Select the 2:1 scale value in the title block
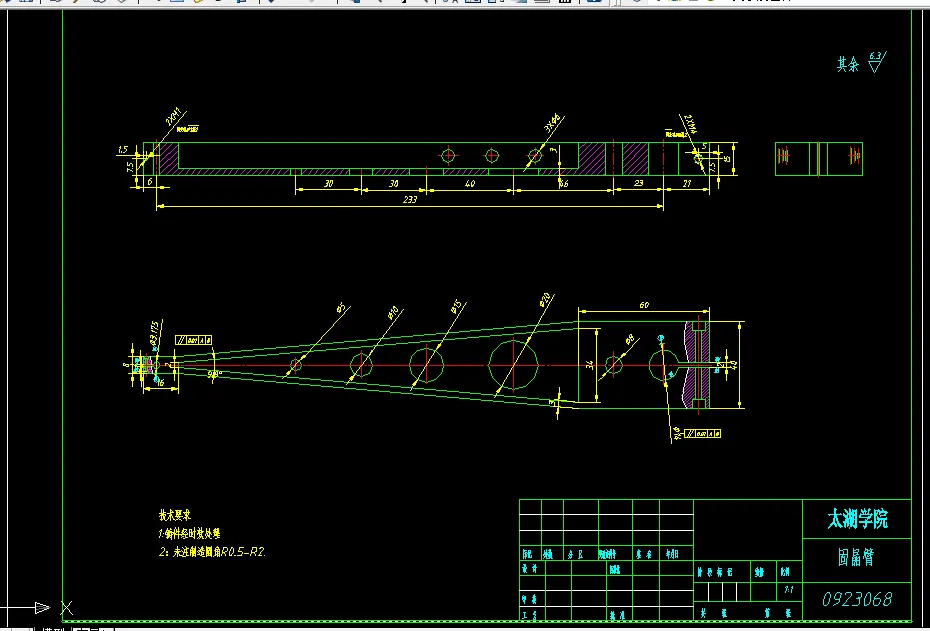The image size is (930, 631). pyautogui.click(x=789, y=591)
